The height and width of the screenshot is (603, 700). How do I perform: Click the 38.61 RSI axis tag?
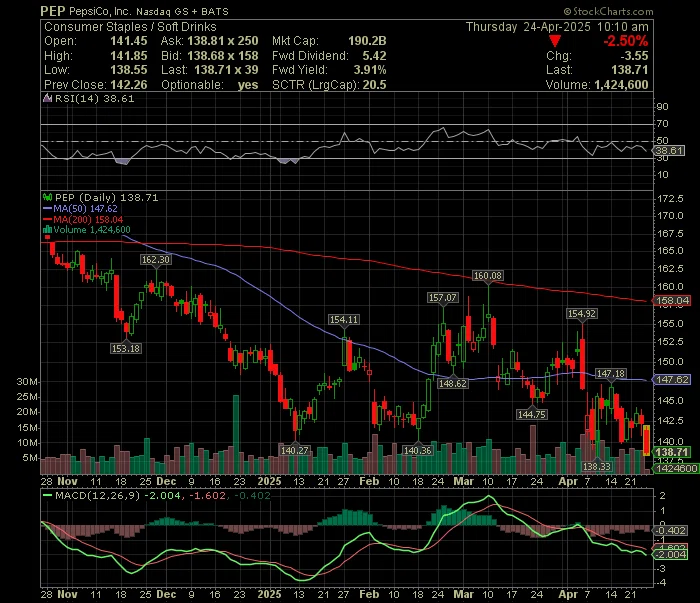pos(669,150)
